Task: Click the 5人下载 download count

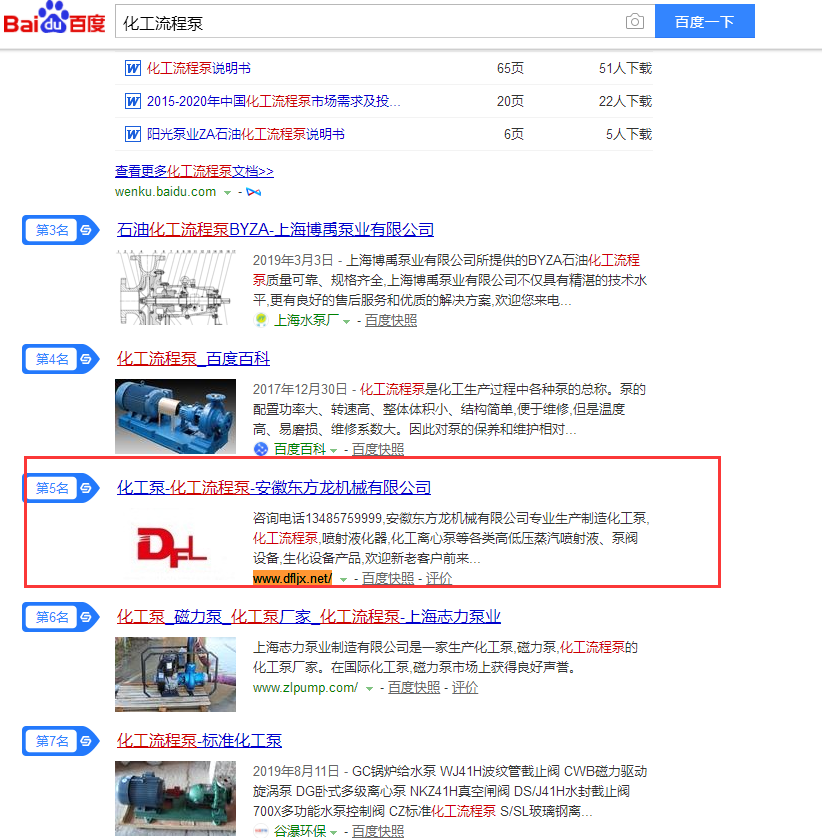Action: click(x=629, y=134)
